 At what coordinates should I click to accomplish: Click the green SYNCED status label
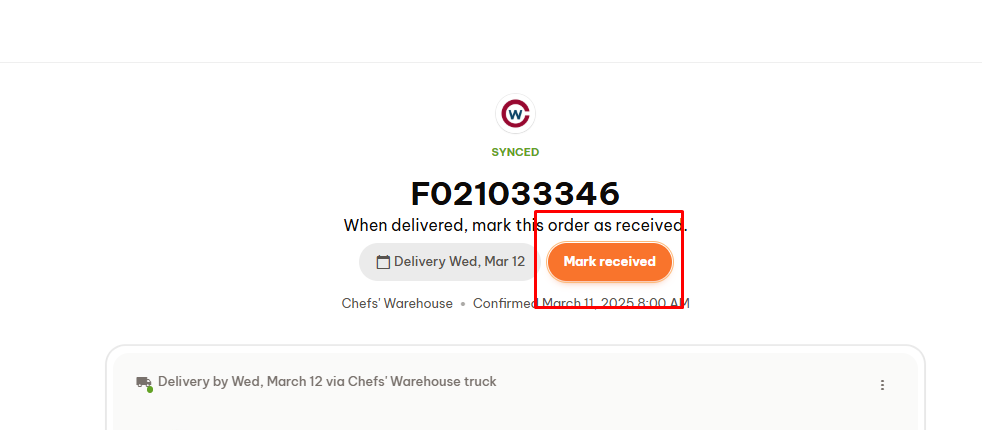click(x=515, y=152)
